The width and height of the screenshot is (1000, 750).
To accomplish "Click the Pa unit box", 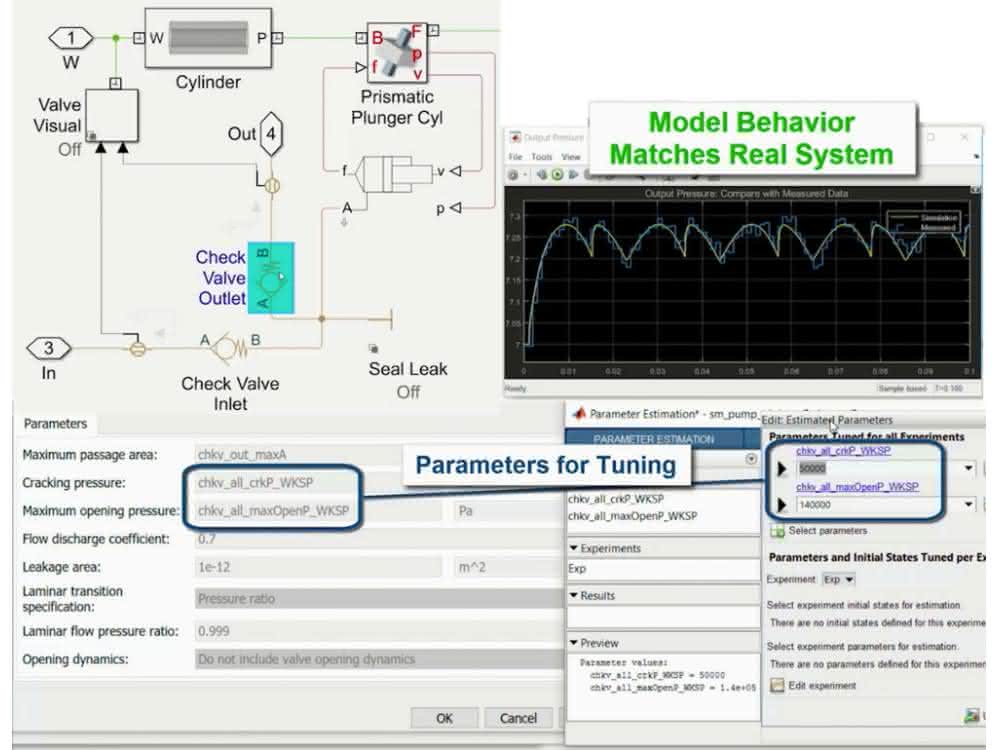I will pos(508,511).
